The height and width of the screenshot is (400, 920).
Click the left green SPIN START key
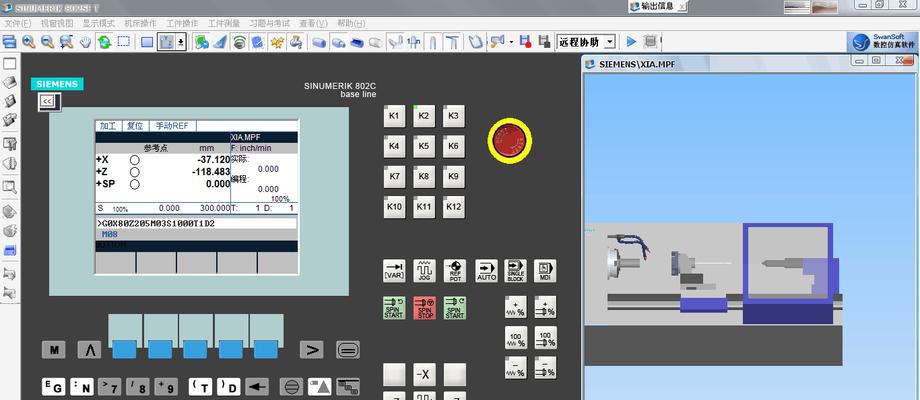[x=394, y=308]
